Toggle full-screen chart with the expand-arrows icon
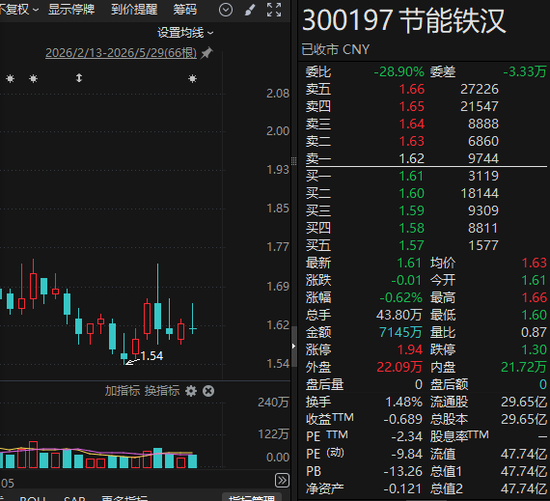 (274, 10)
